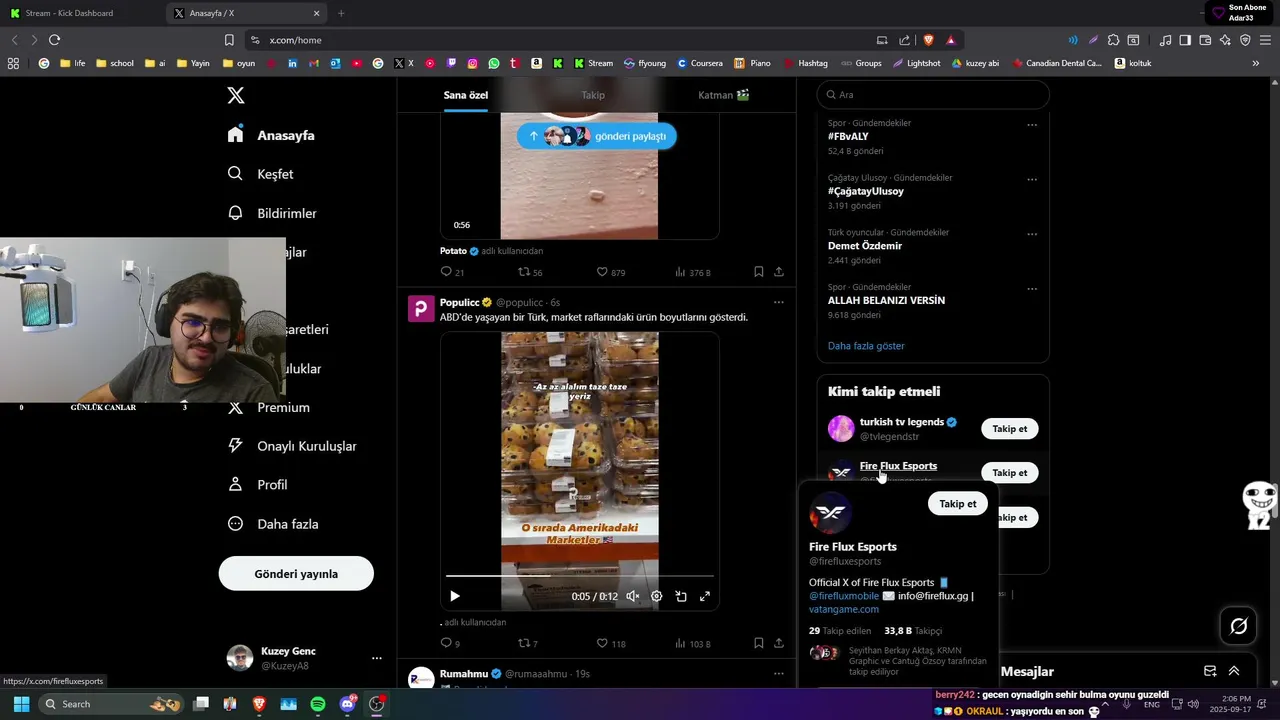View analytics of the Potato post
Image resolution: width=1280 pixels, height=720 pixels.
[692, 272]
